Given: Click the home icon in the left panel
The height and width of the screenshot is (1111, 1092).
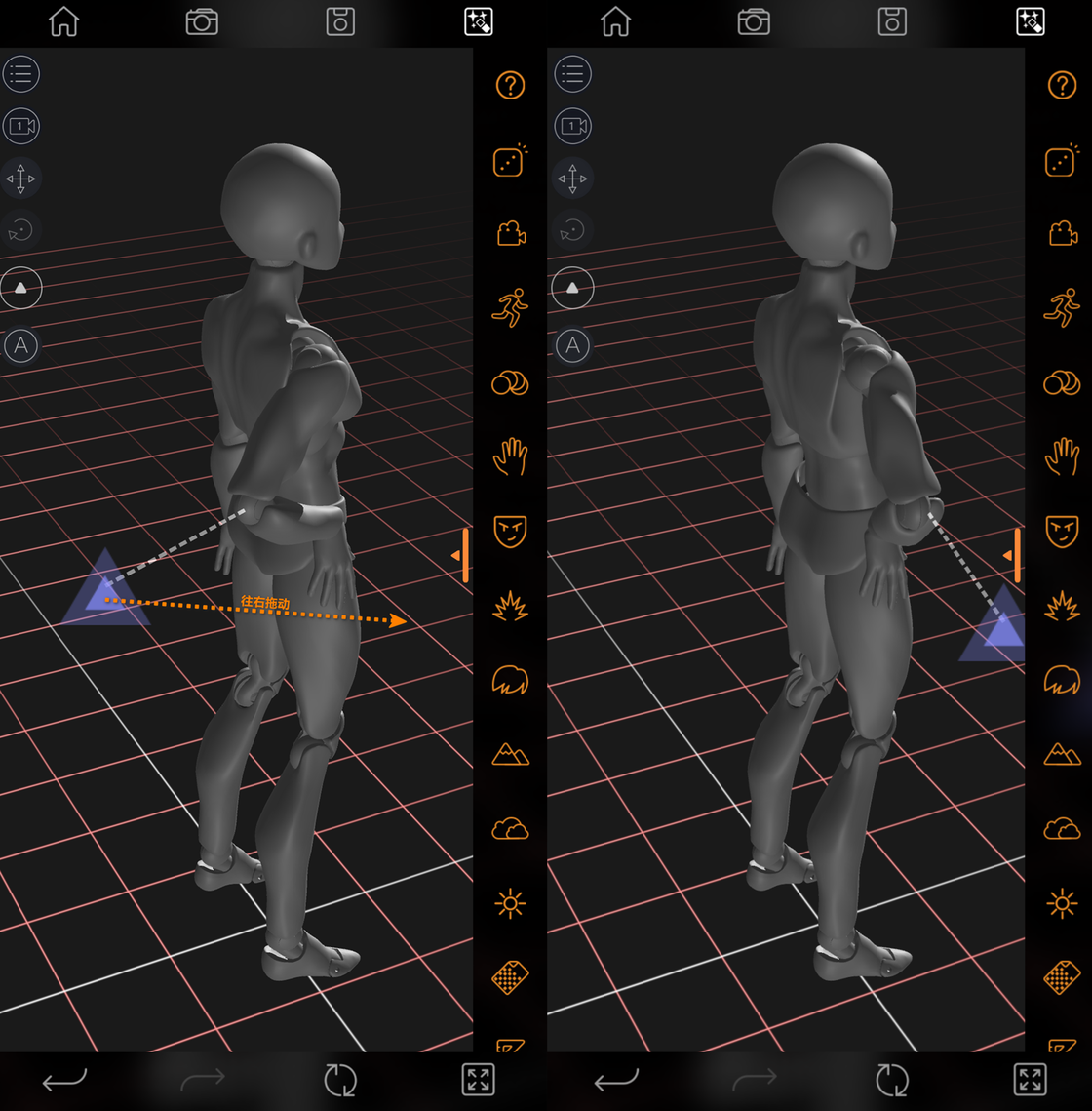Looking at the screenshot, I should [x=64, y=21].
